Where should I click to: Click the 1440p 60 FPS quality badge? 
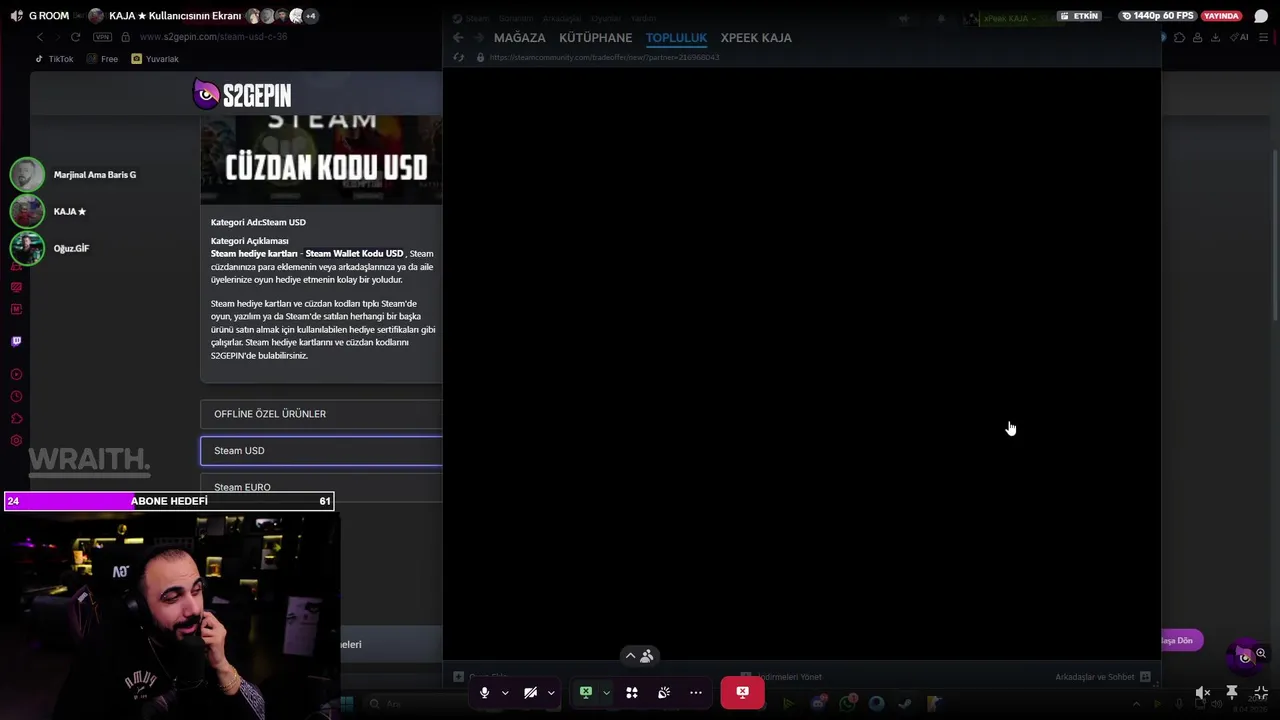(1157, 16)
